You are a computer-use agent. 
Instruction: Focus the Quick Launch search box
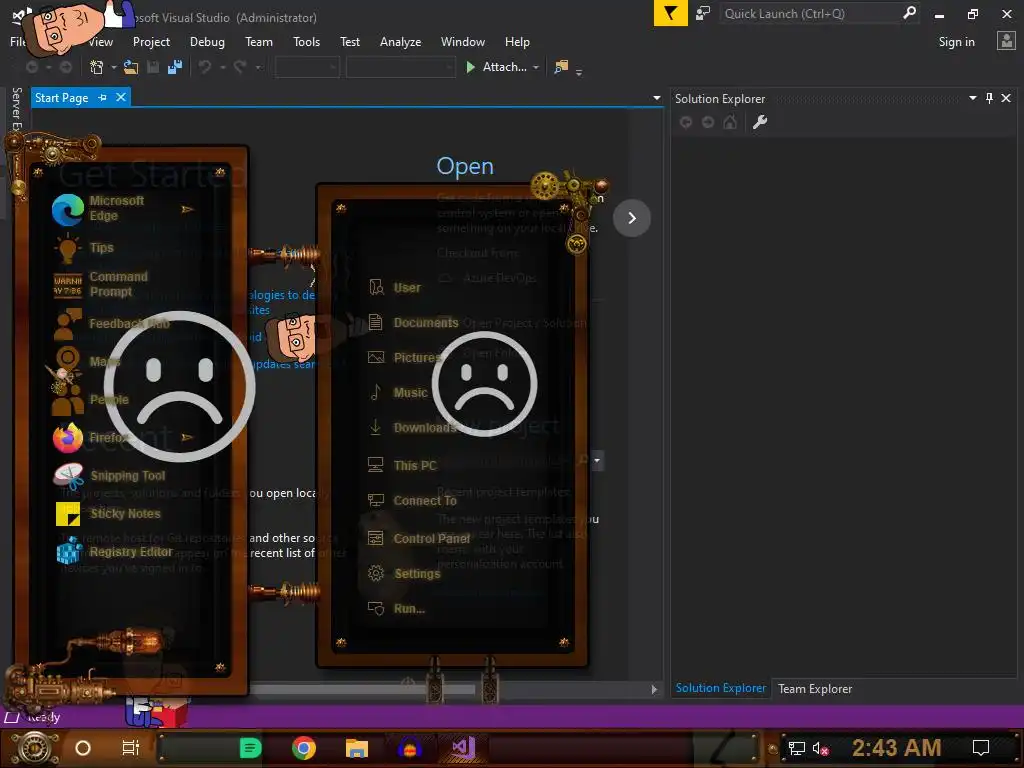coord(820,14)
